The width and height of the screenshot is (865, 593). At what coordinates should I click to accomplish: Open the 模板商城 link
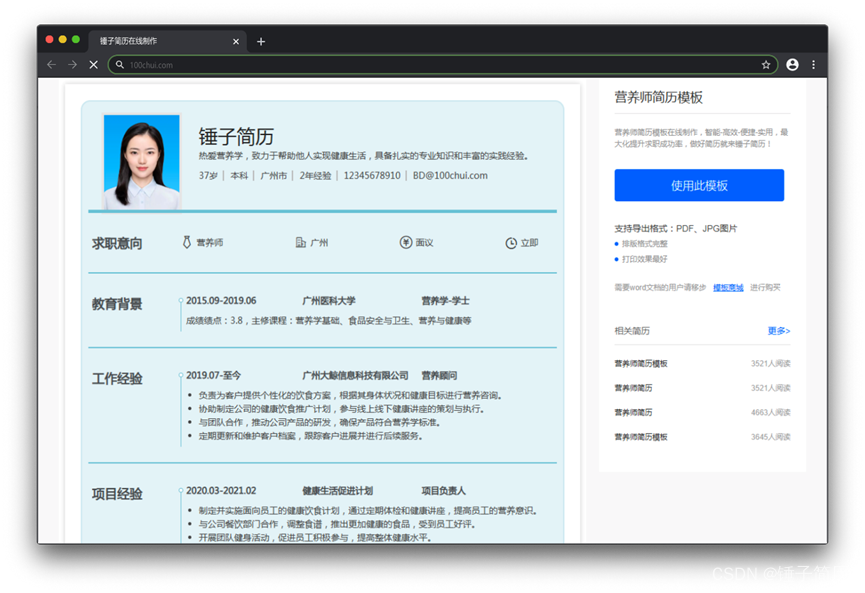point(728,287)
